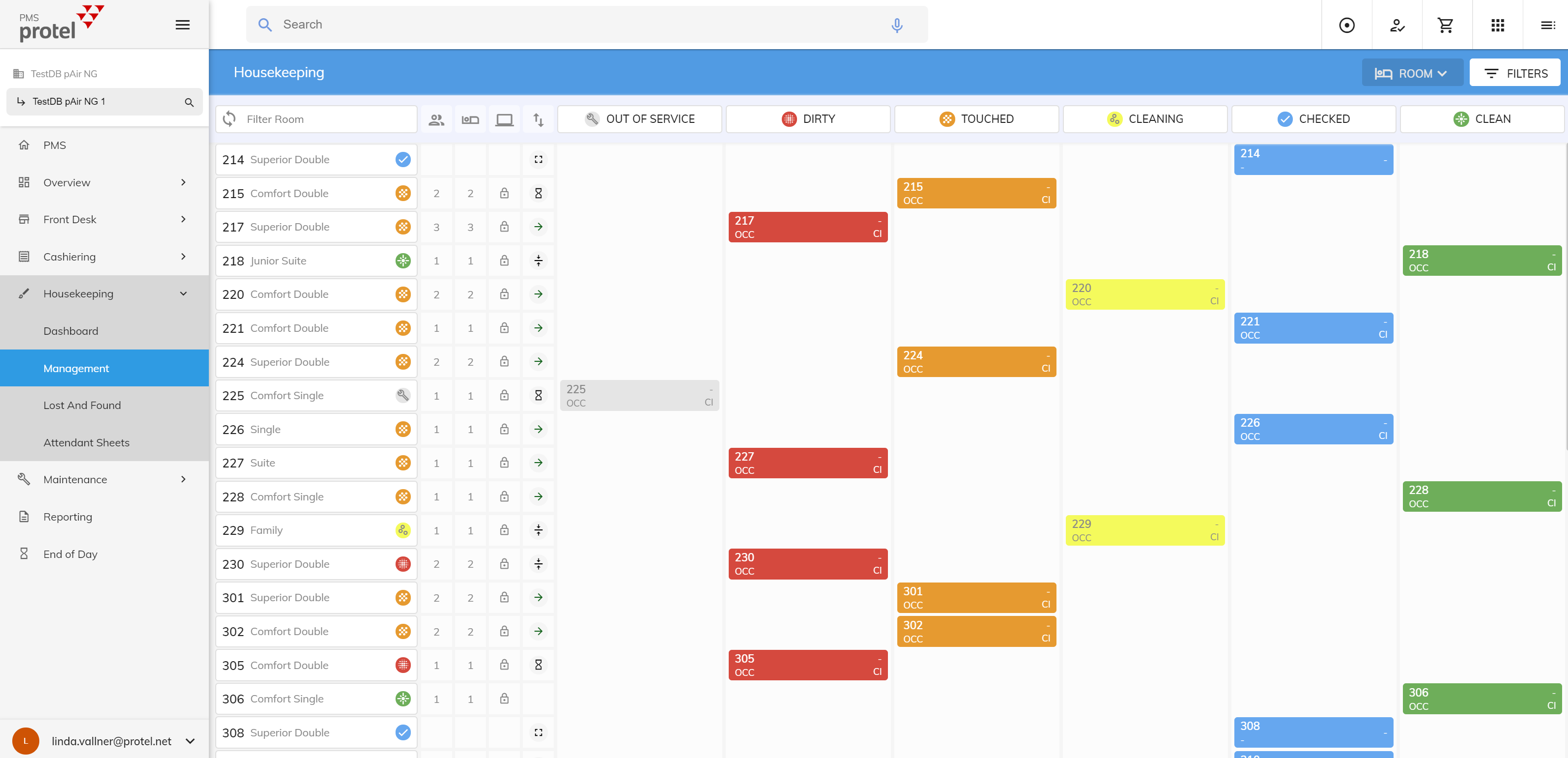1568x758 pixels.
Task: Click the Filter Room input field
Action: click(x=329, y=119)
